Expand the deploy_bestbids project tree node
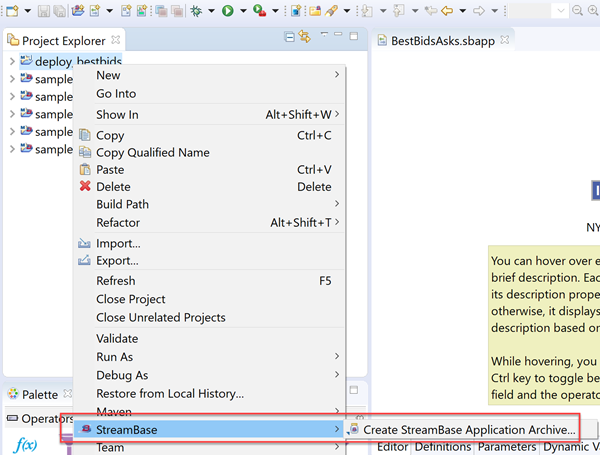The width and height of the screenshot is (600, 456). [11, 61]
